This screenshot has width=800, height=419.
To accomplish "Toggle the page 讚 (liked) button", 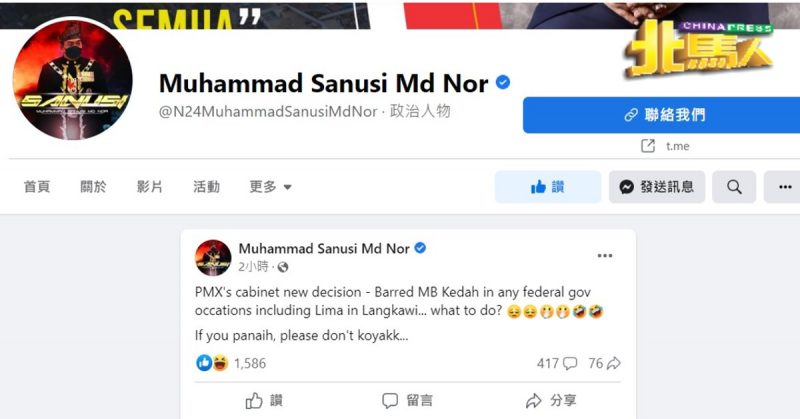I will 547,187.
